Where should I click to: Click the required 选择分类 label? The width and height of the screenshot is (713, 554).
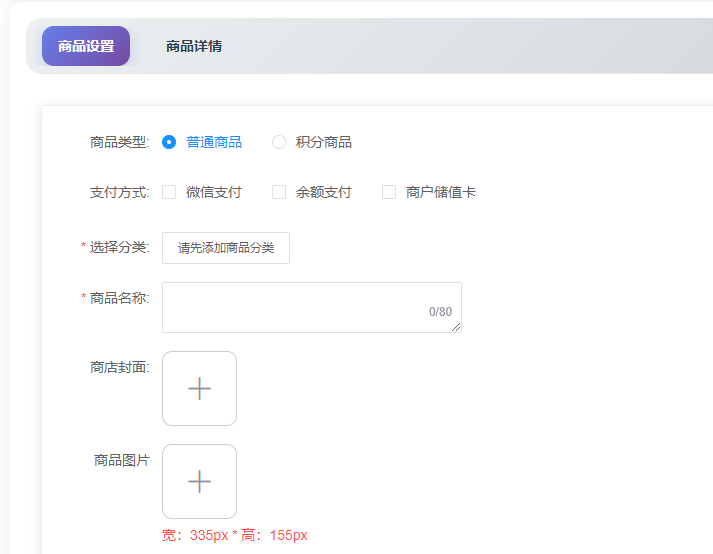click(118, 247)
